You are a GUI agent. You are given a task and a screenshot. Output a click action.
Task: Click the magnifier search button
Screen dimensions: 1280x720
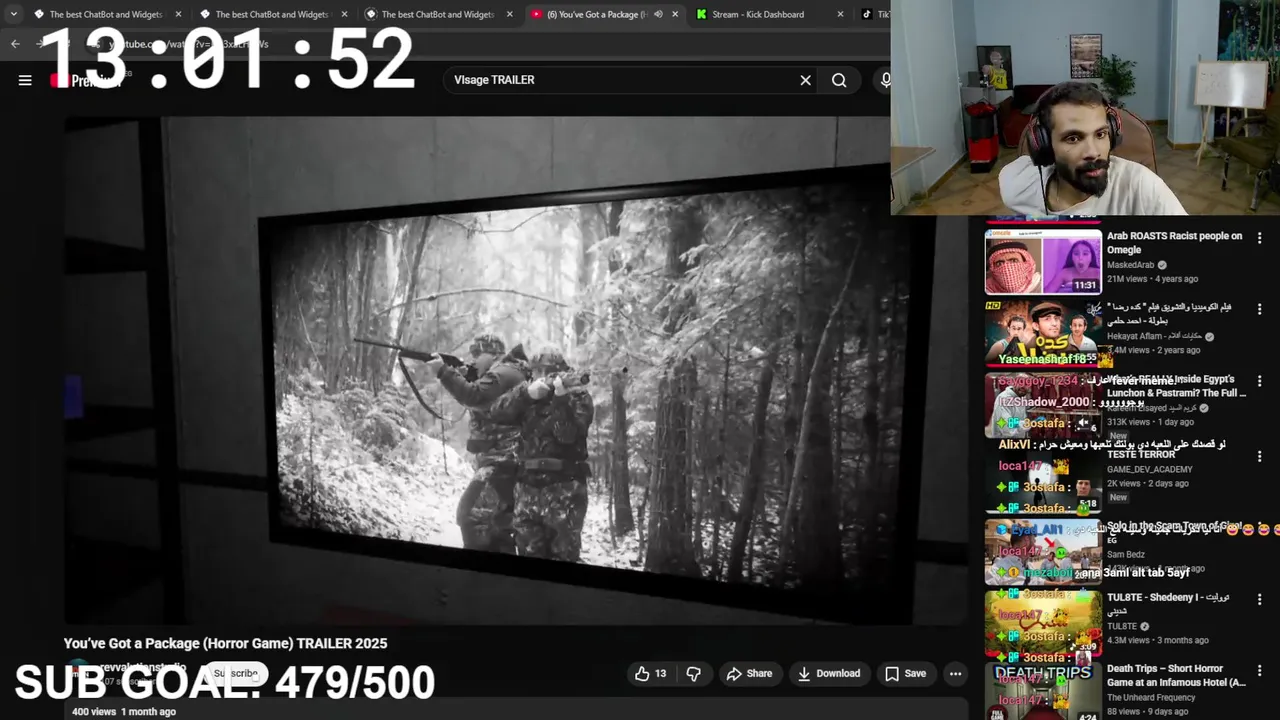pyautogui.click(x=839, y=80)
